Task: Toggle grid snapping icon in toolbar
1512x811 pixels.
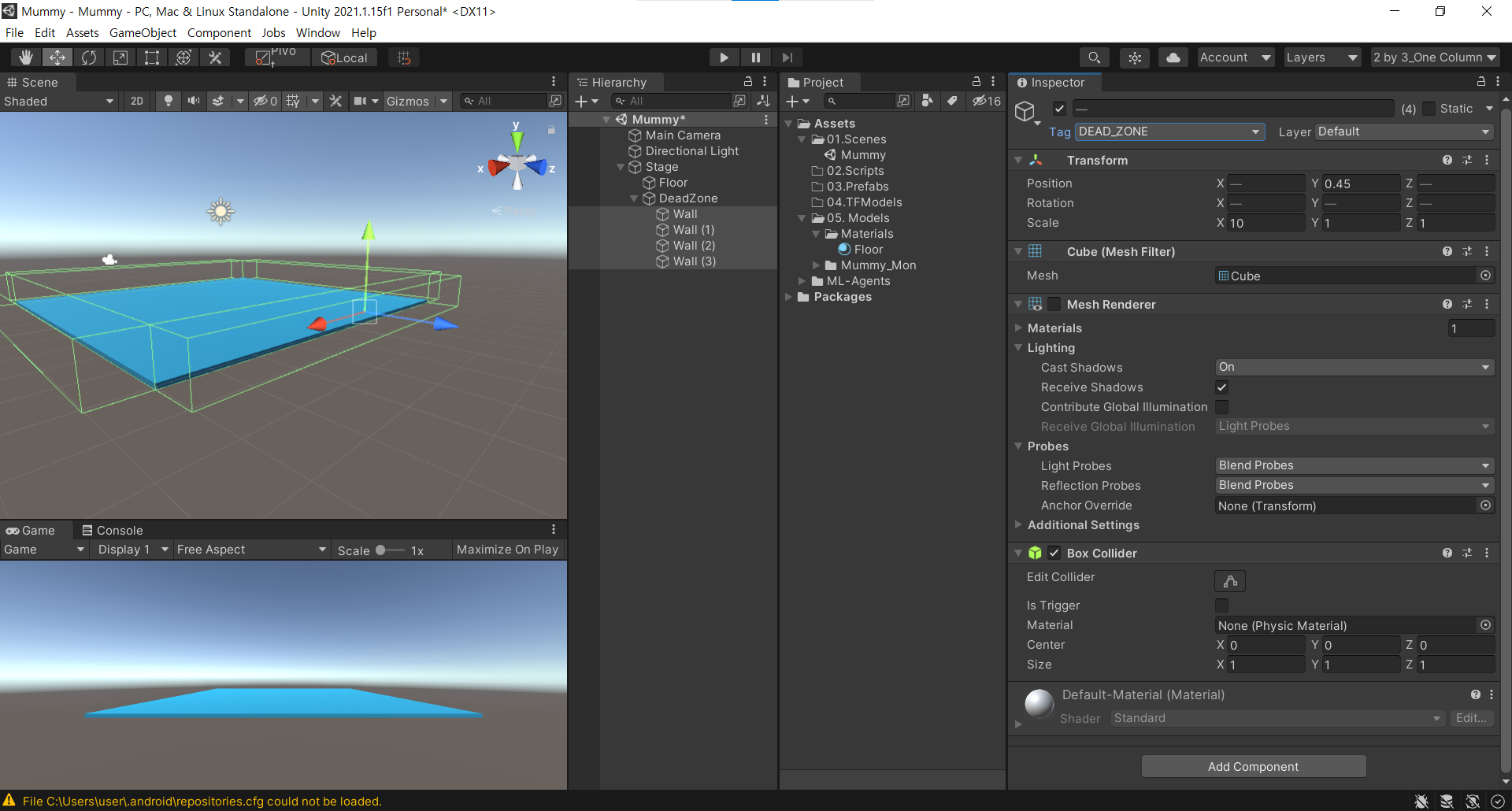Action: pos(404,57)
